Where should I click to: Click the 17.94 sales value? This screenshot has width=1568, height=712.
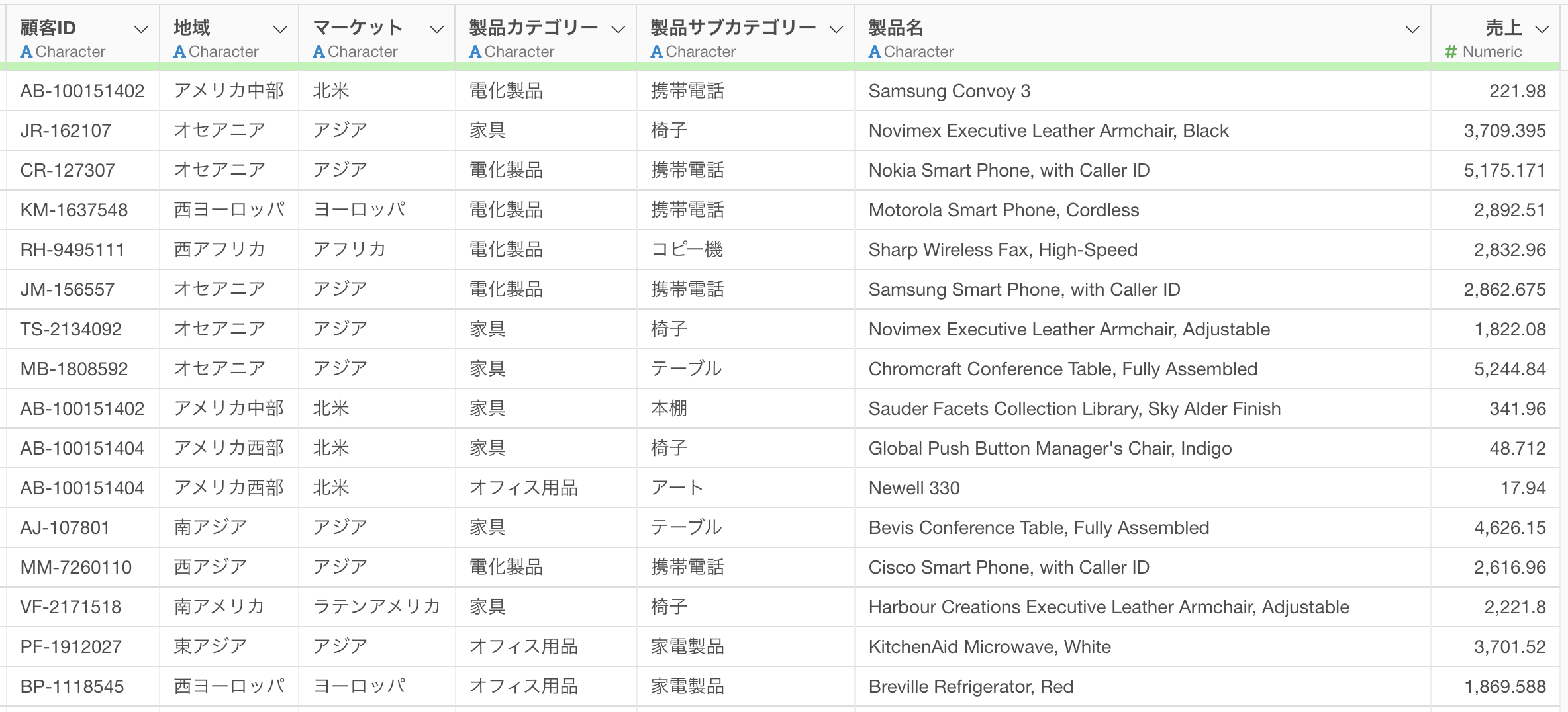[1523, 488]
